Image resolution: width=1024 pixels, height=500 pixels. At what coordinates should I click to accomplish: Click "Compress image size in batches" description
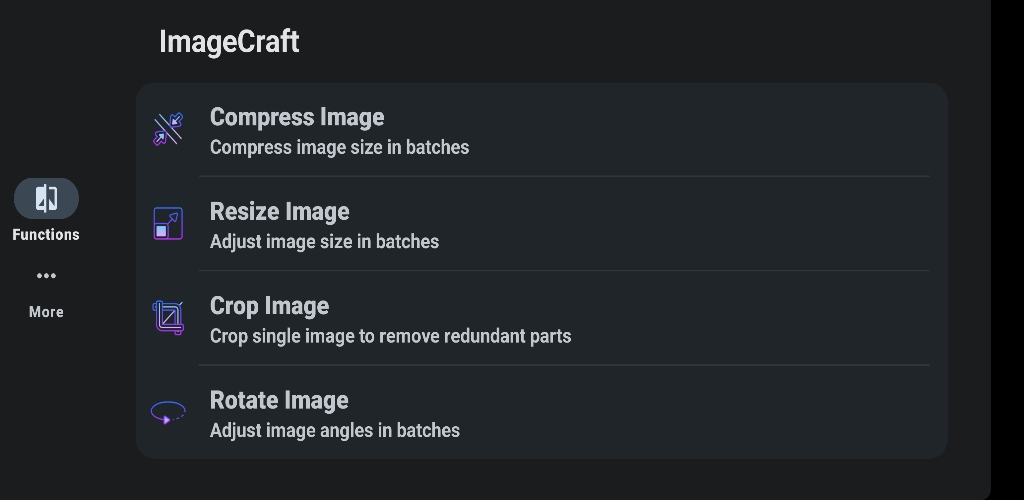pyautogui.click(x=340, y=148)
